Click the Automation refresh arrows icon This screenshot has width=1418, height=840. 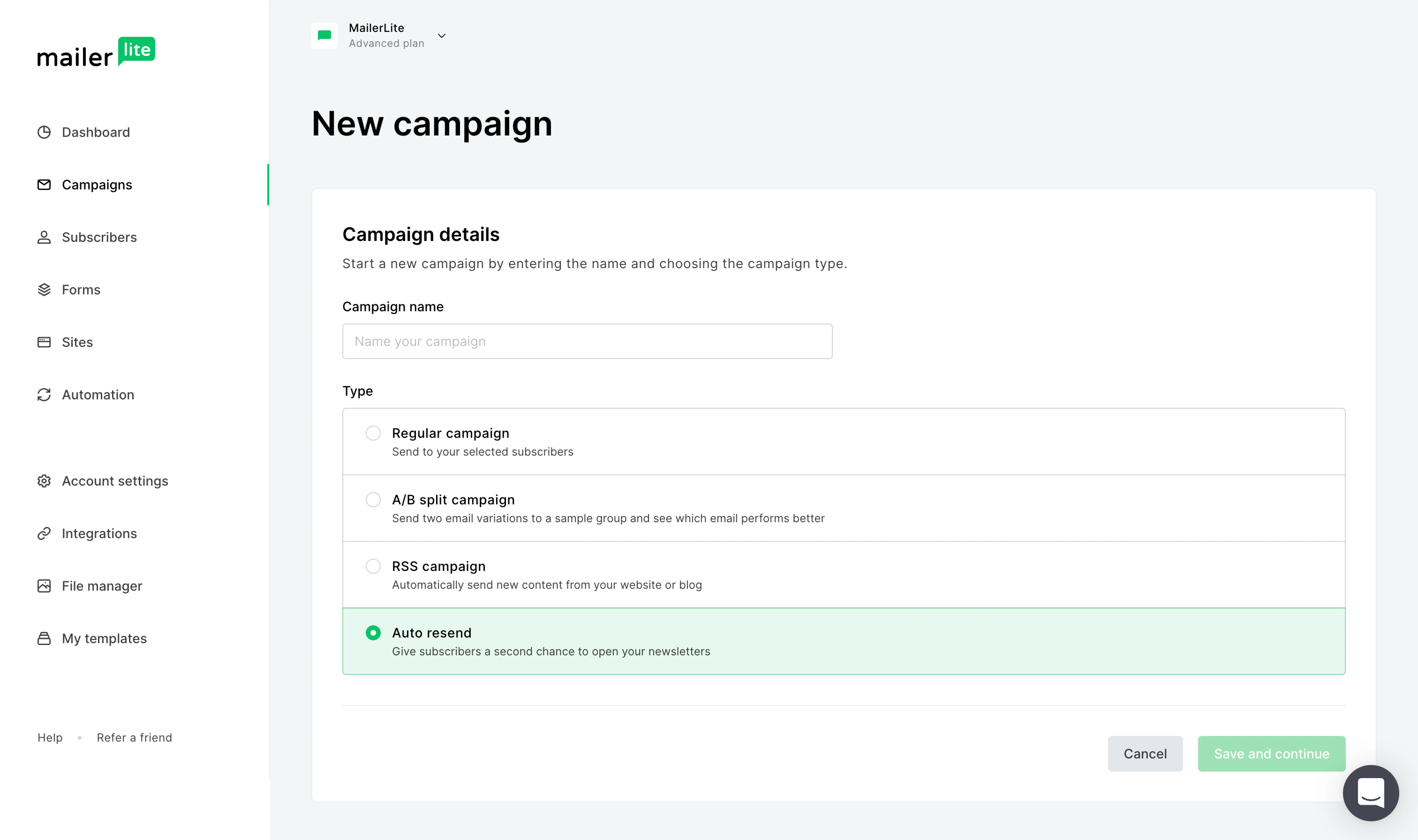[44, 394]
